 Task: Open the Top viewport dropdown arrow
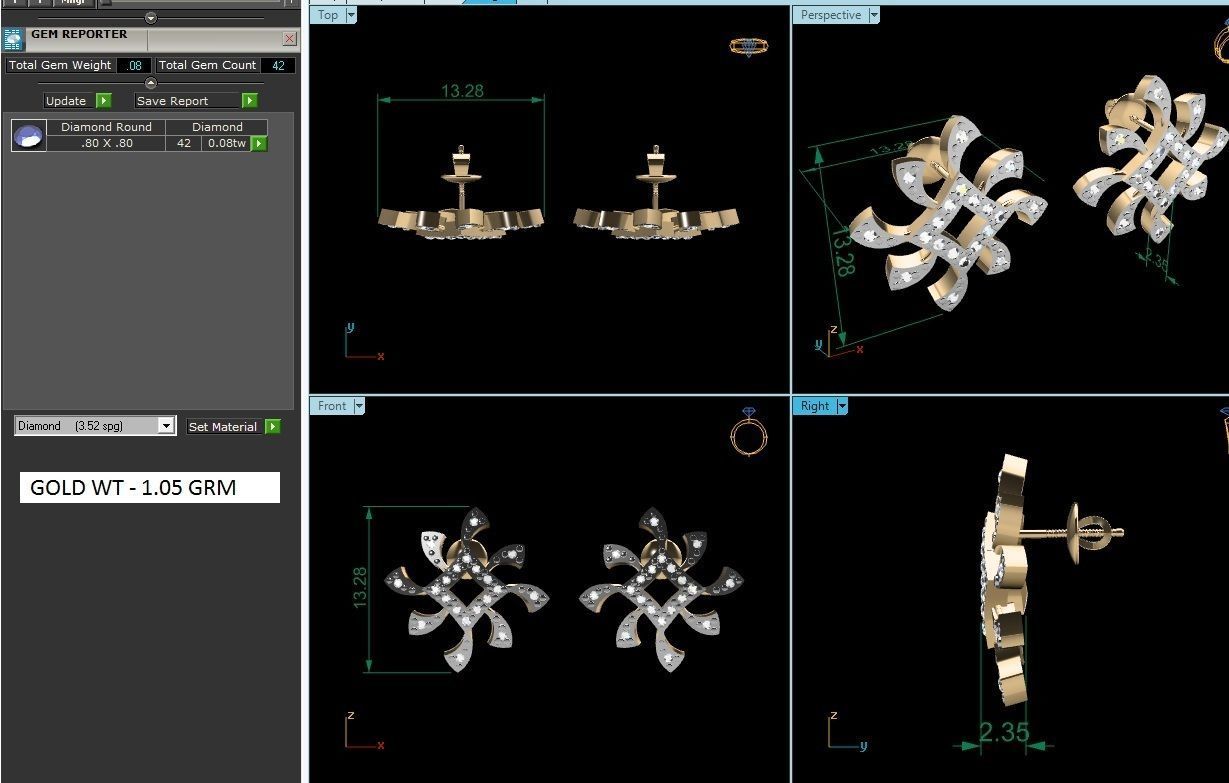(351, 15)
